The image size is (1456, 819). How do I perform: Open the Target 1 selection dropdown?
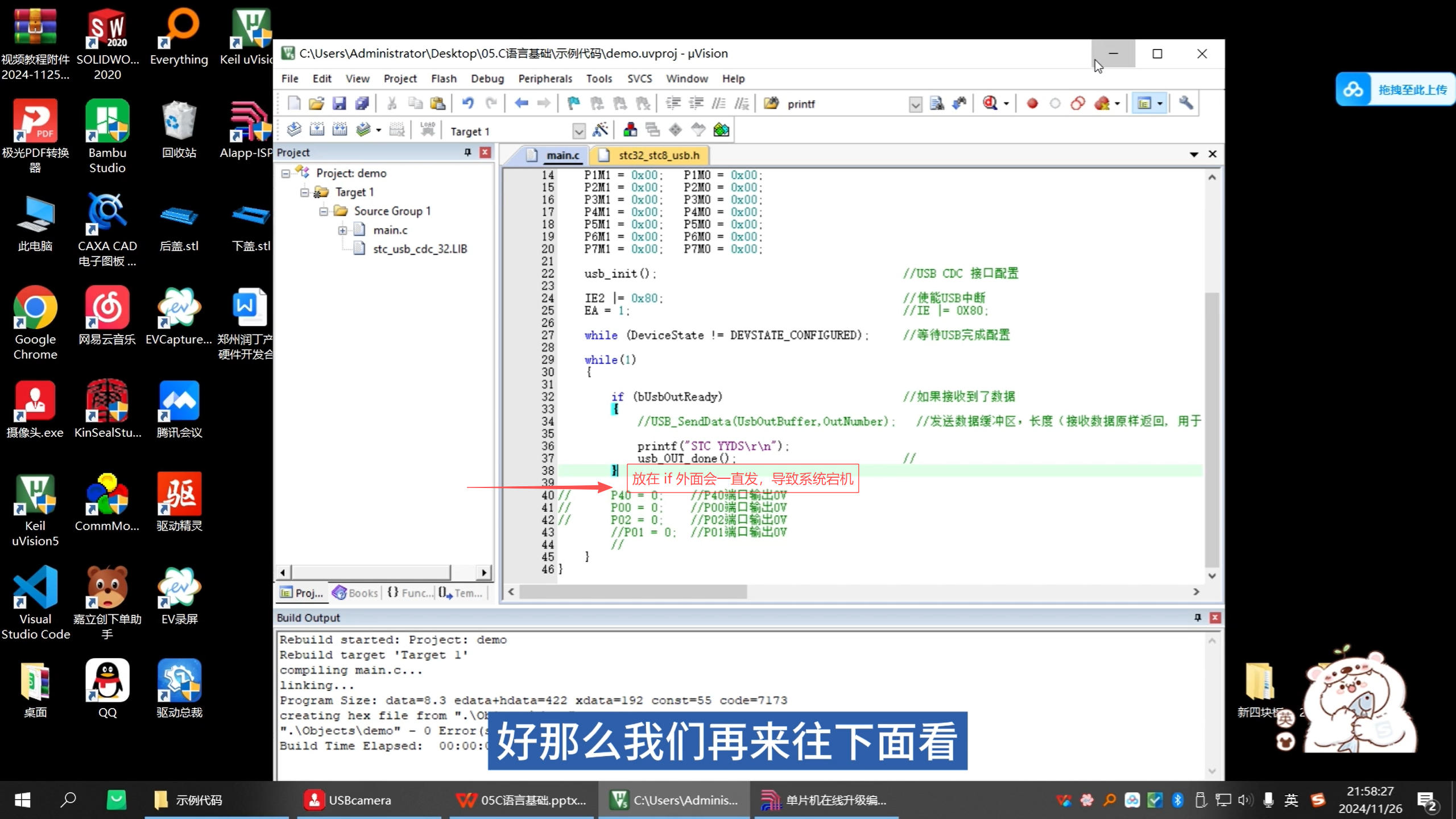tap(578, 131)
